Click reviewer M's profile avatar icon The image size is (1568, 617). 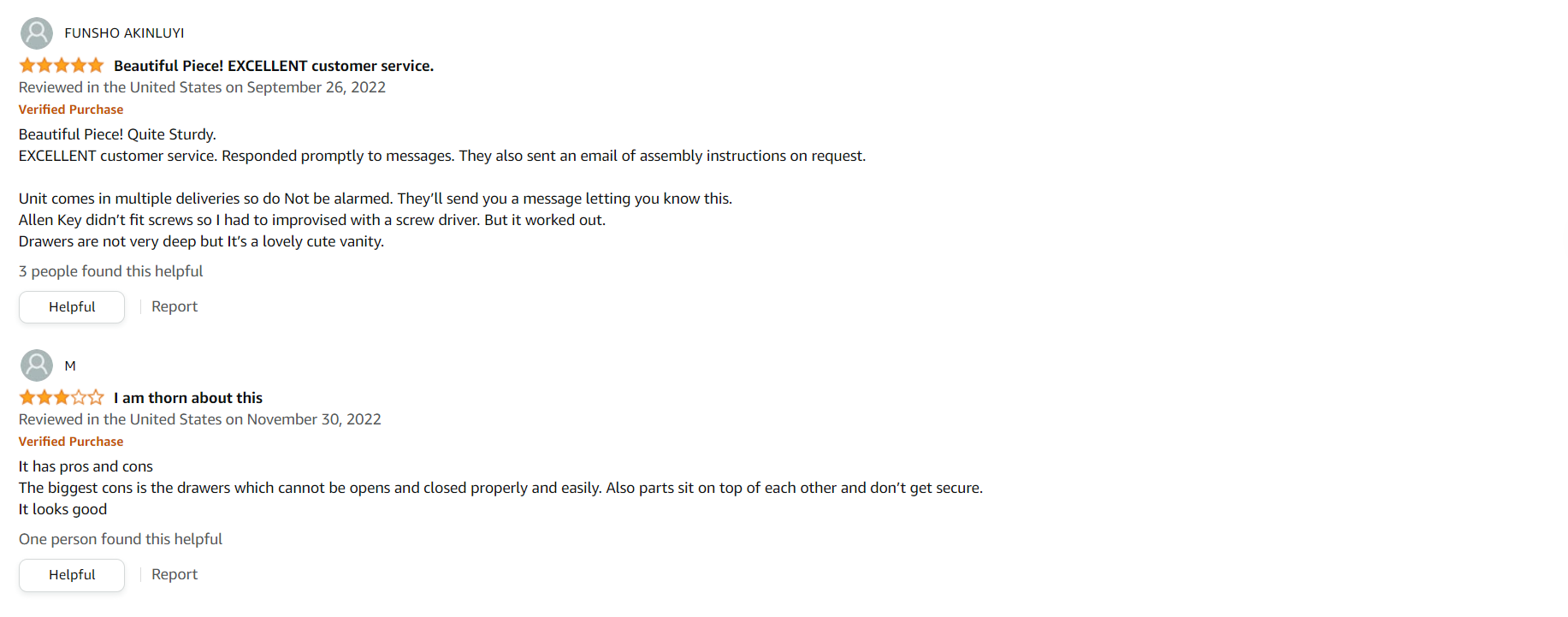pyautogui.click(x=37, y=365)
